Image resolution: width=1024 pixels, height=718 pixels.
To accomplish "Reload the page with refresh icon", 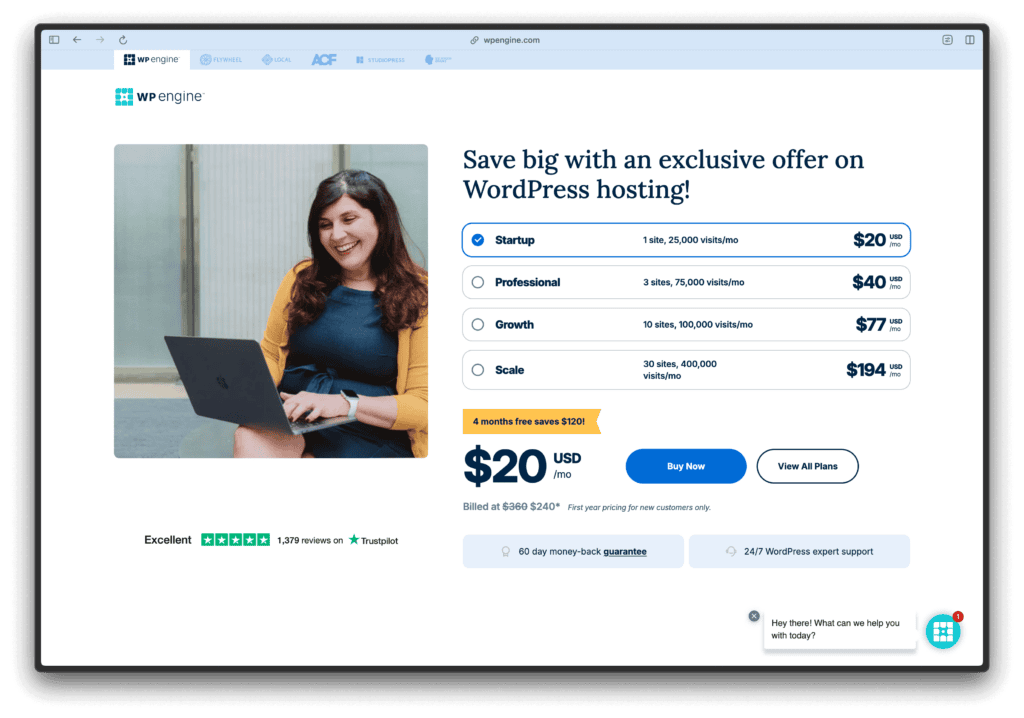I will [123, 40].
